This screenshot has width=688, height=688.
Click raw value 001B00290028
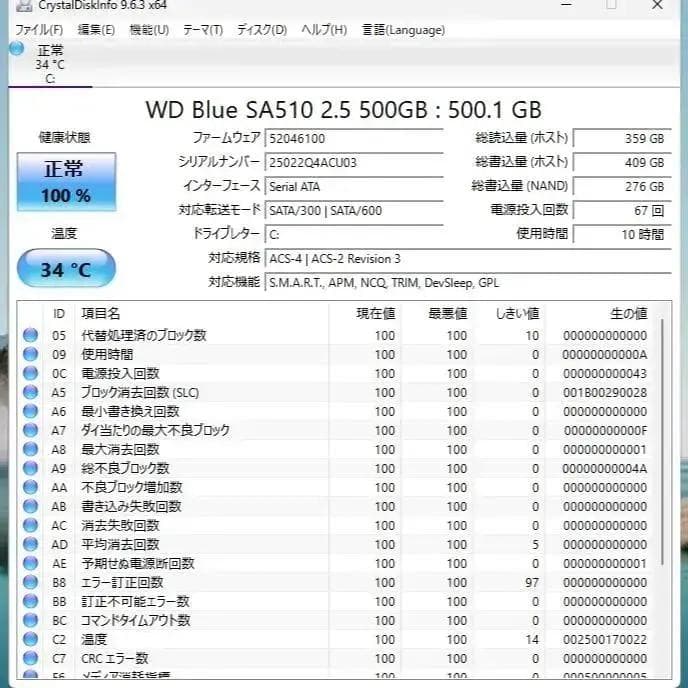[x=605, y=393]
